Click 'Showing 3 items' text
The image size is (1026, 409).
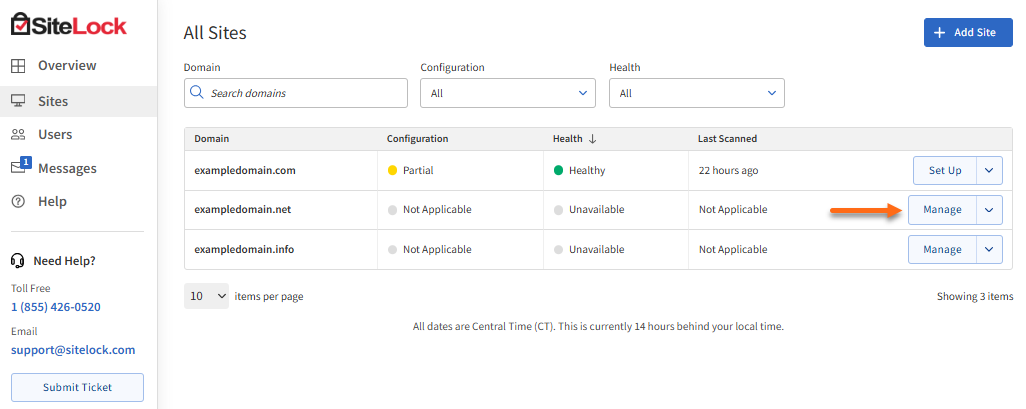975,296
